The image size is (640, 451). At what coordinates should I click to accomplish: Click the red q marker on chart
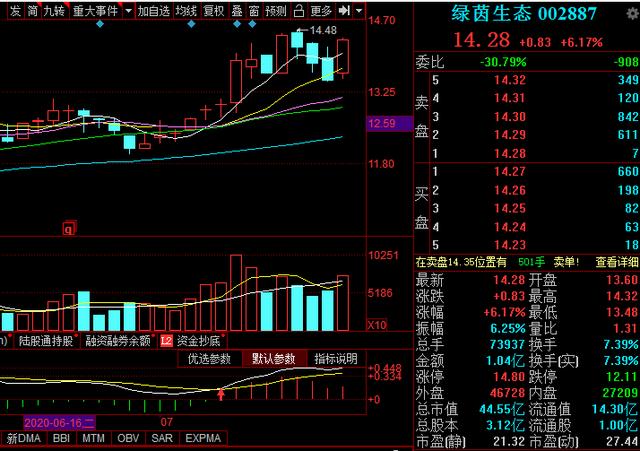[69, 228]
